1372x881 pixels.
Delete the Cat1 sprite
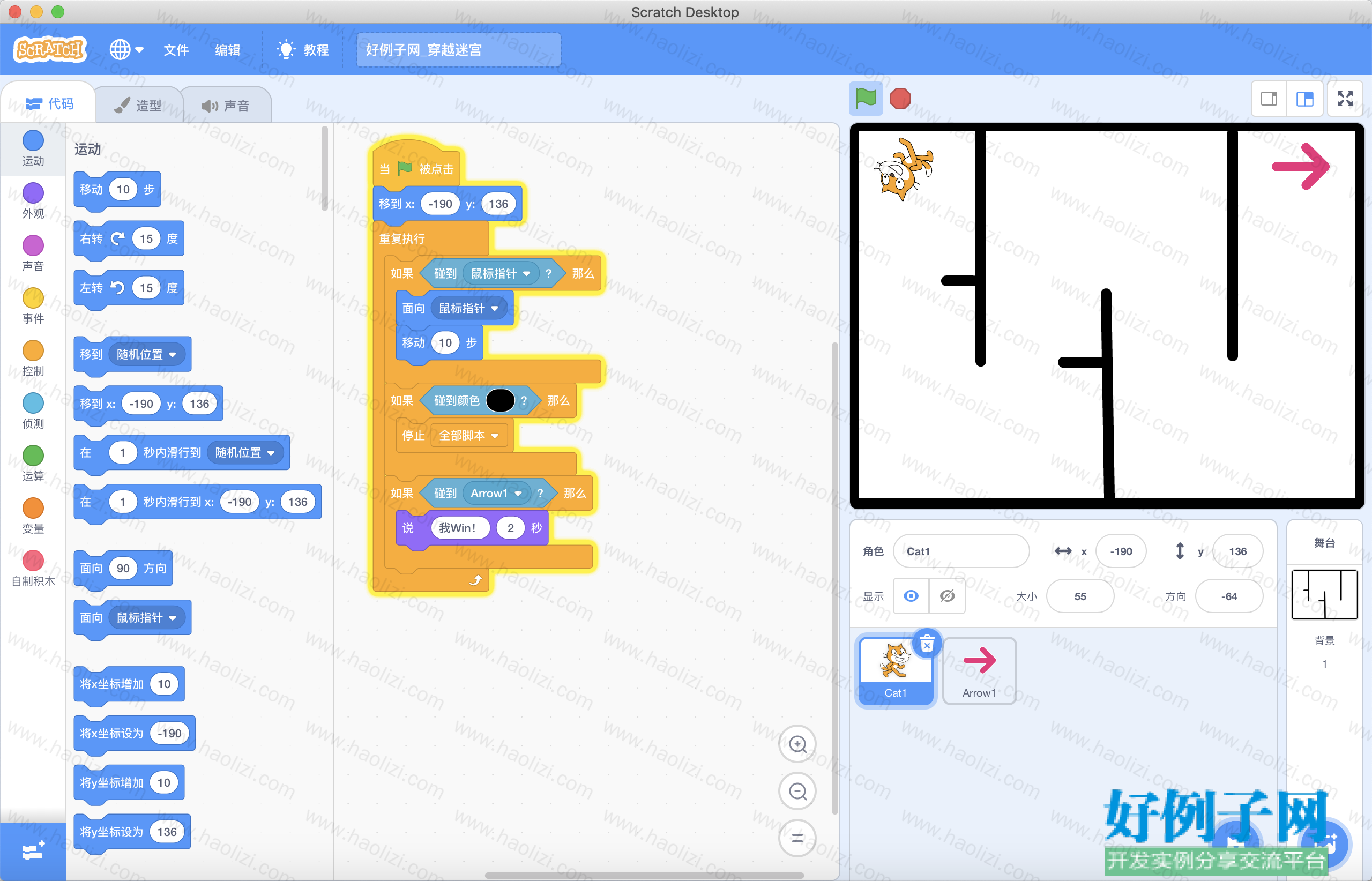[x=927, y=644]
